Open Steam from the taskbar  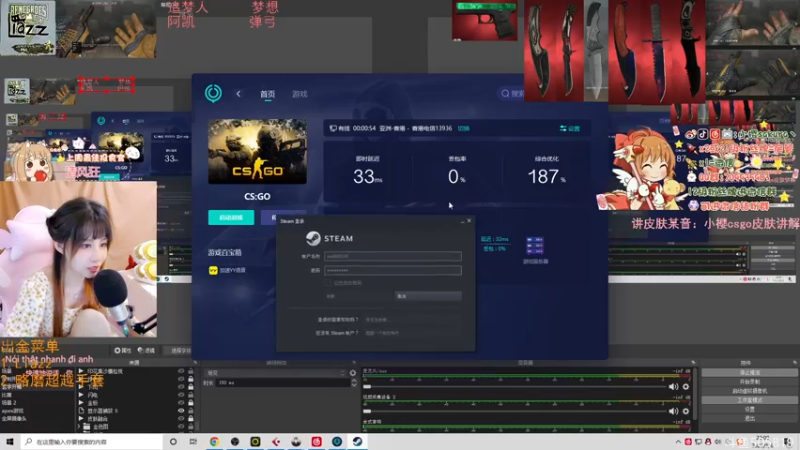[357, 442]
